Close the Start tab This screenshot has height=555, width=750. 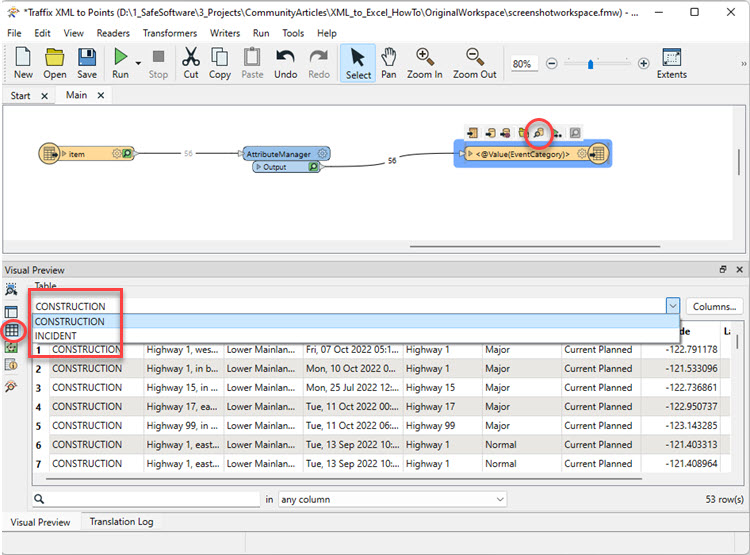44,96
